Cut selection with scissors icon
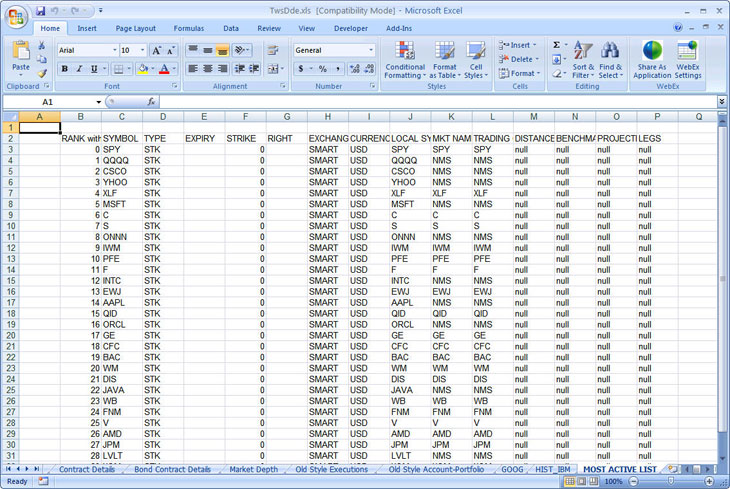Viewport: 730px width, 489px height. coord(42,45)
